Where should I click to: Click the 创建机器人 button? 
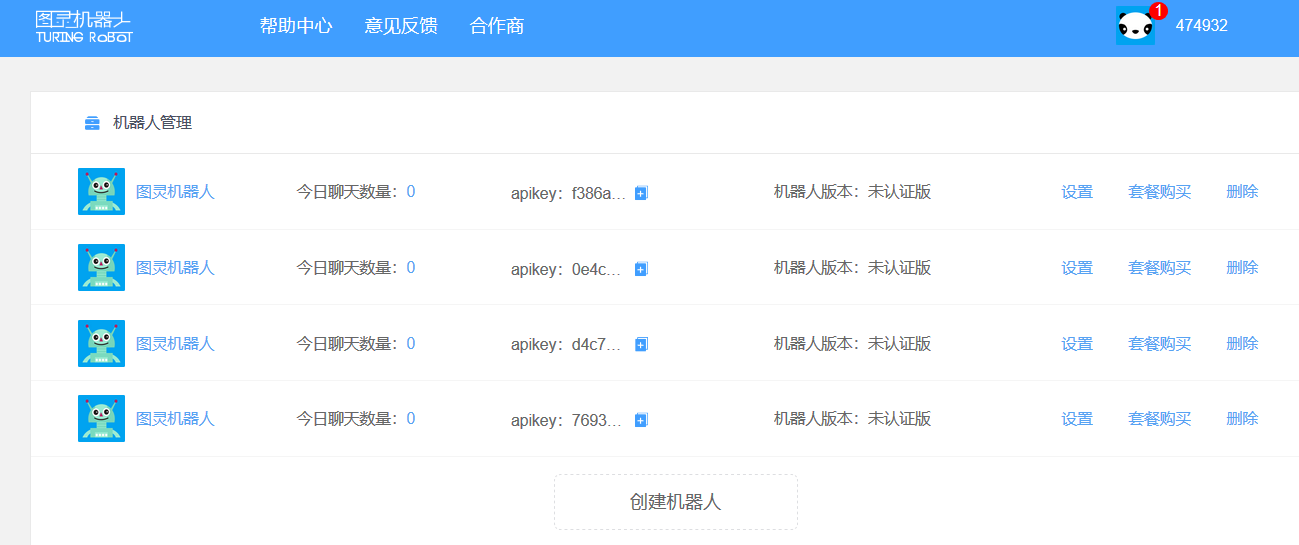[676, 502]
